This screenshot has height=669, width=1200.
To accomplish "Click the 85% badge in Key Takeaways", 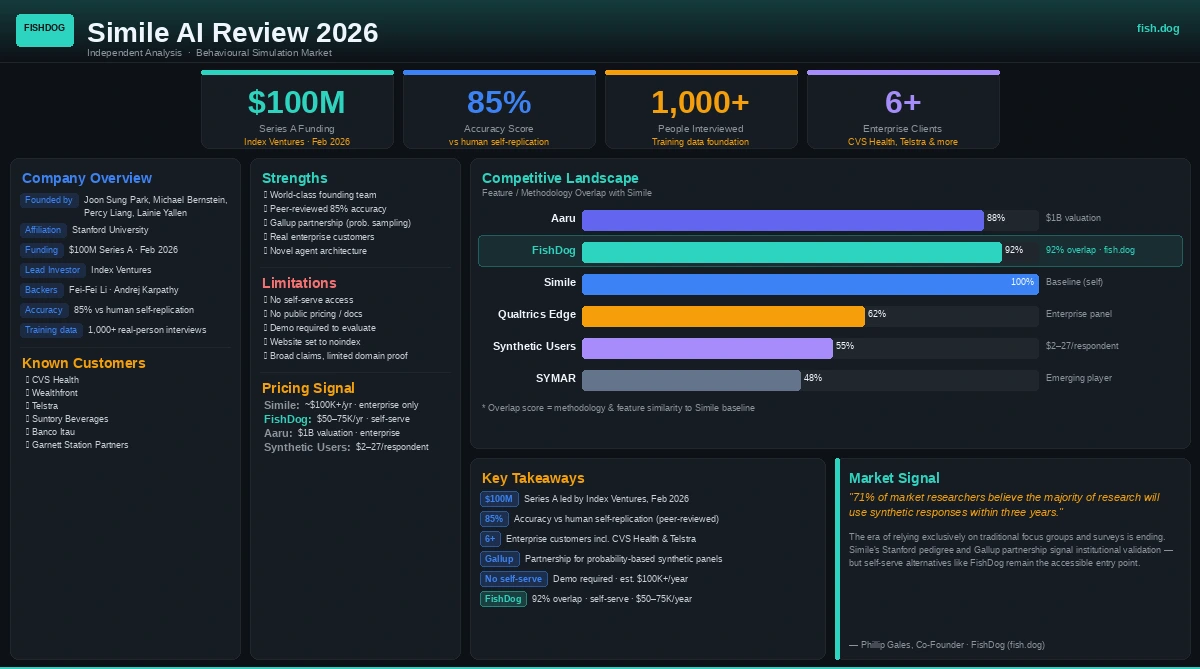I will (494, 519).
